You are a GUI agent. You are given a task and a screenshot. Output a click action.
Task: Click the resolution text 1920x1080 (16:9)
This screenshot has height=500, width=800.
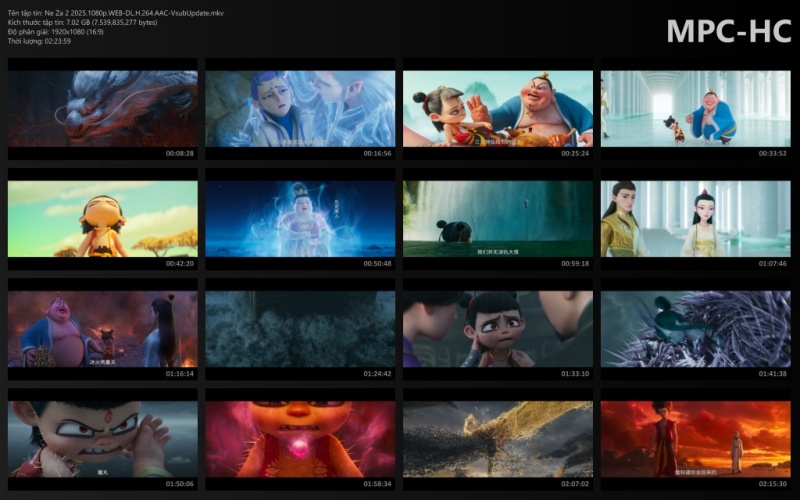[x=77, y=32]
